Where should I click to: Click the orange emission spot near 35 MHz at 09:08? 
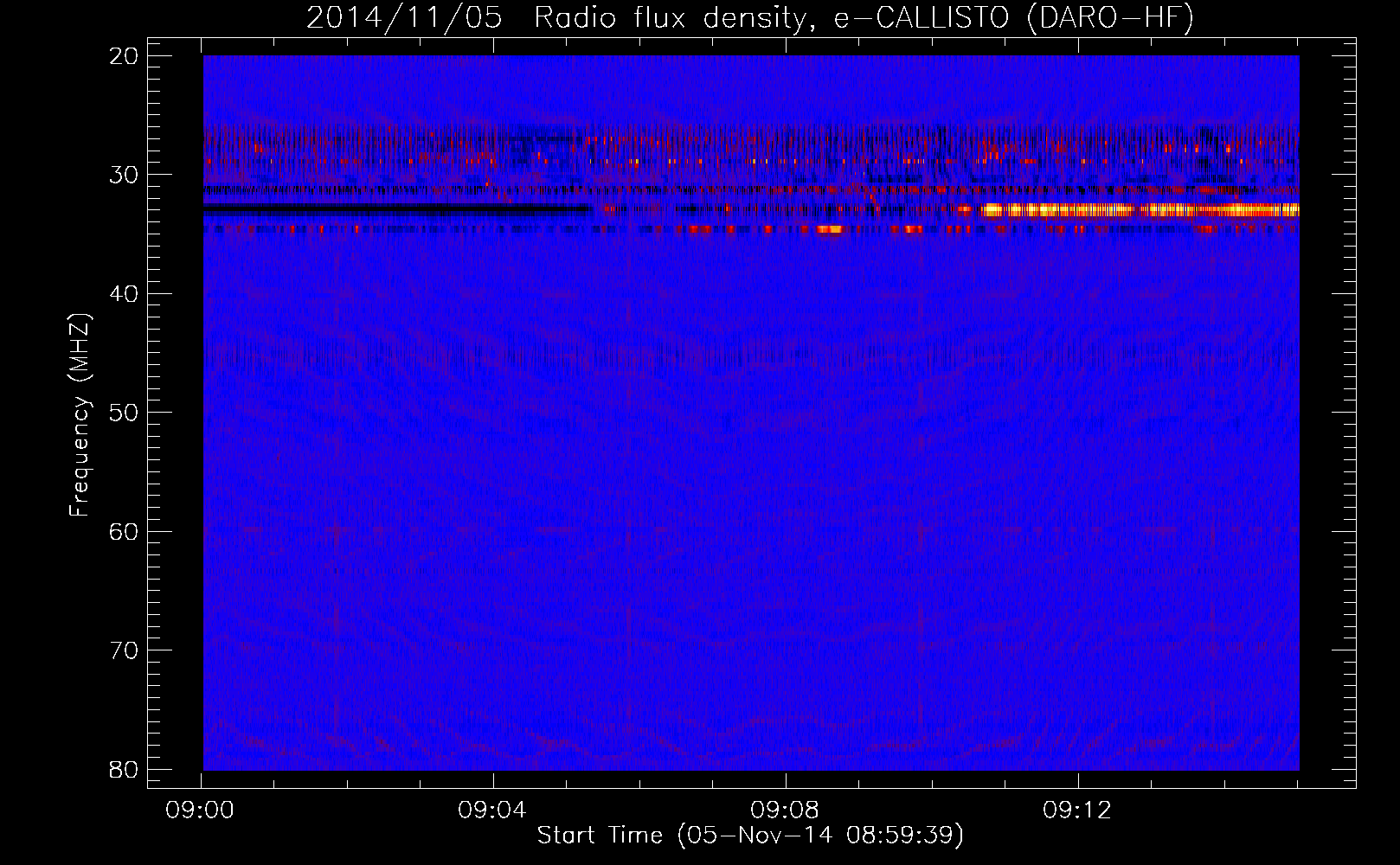[829, 229]
